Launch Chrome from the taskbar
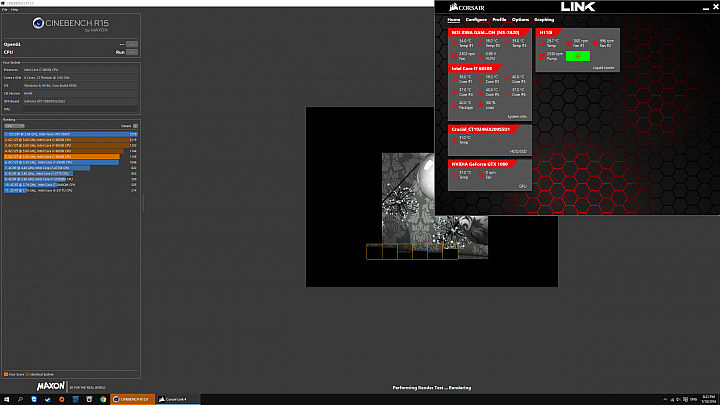The width and height of the screenshot is (720, 405). pyautogui.click(x=103, y=399)
